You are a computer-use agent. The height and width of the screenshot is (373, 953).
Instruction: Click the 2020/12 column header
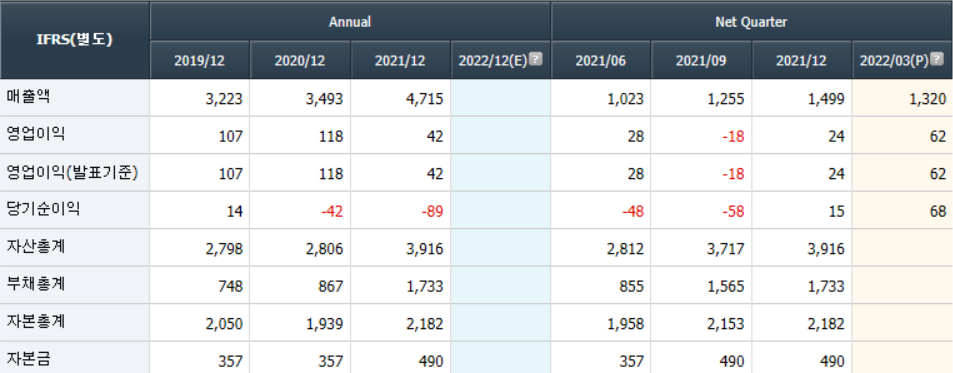coord(300,60)
